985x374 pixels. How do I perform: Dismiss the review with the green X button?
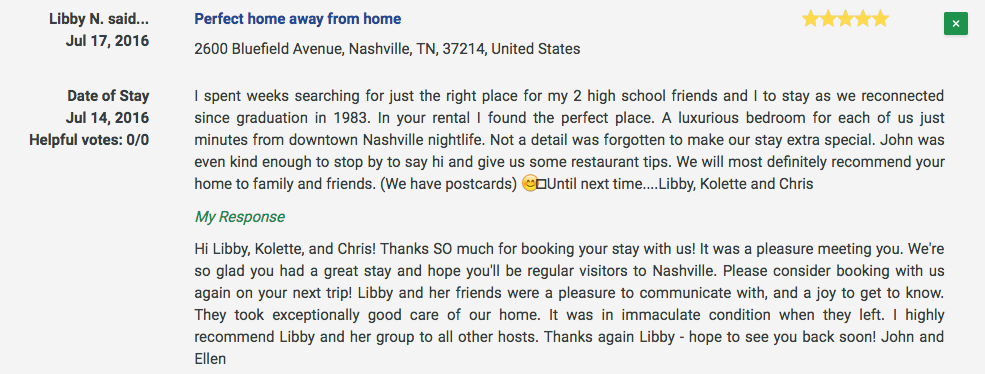tap(955, 24)
